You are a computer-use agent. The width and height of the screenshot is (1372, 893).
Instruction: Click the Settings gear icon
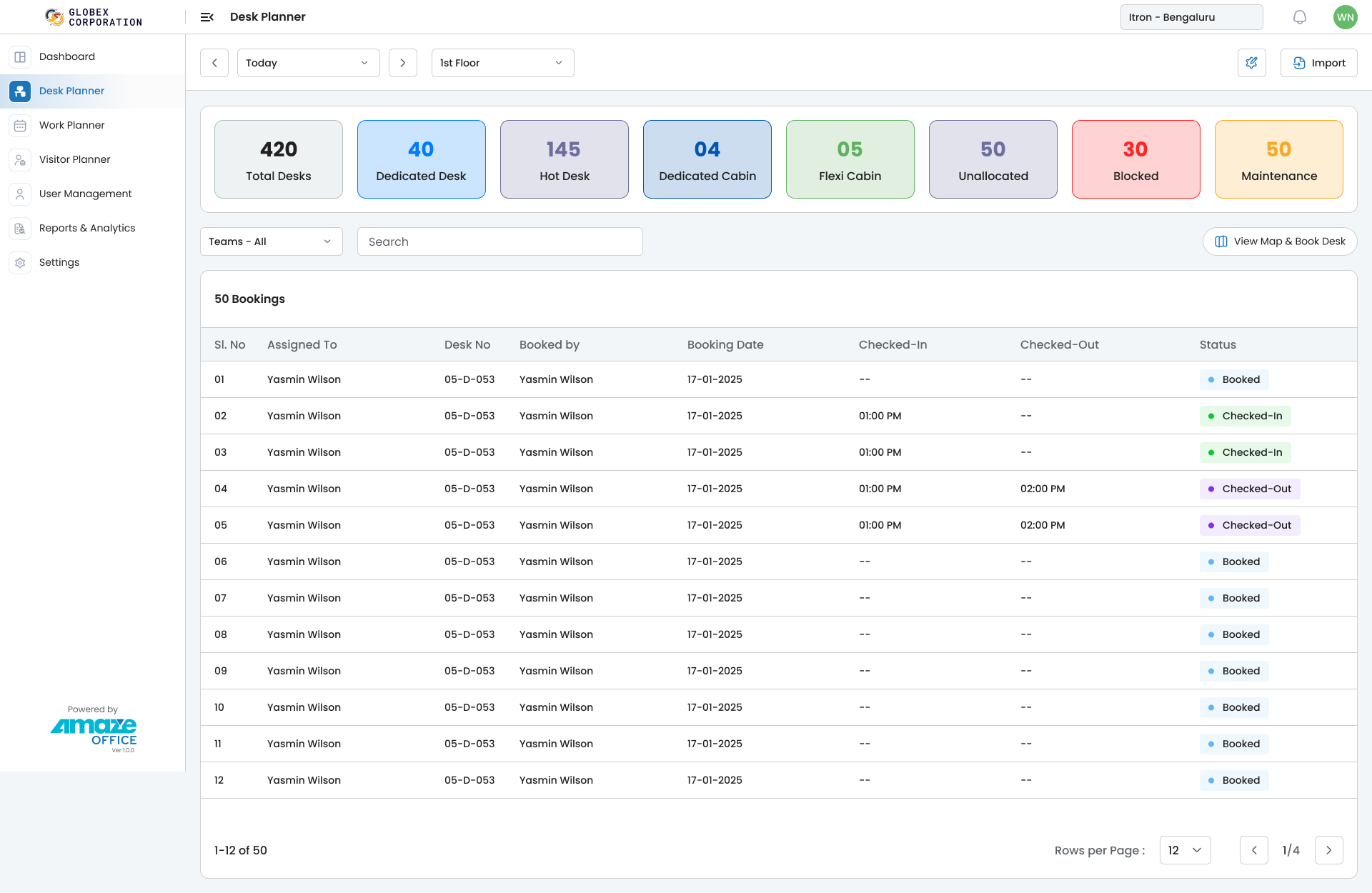pos(20,262)
